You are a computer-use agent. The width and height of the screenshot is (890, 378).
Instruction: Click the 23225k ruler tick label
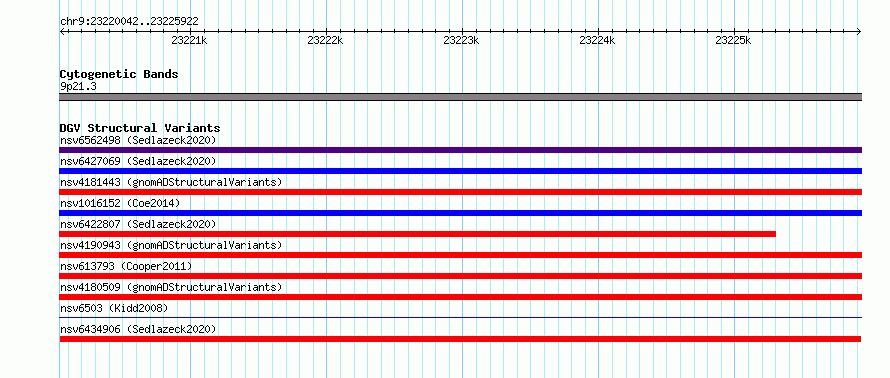[733, 40]
